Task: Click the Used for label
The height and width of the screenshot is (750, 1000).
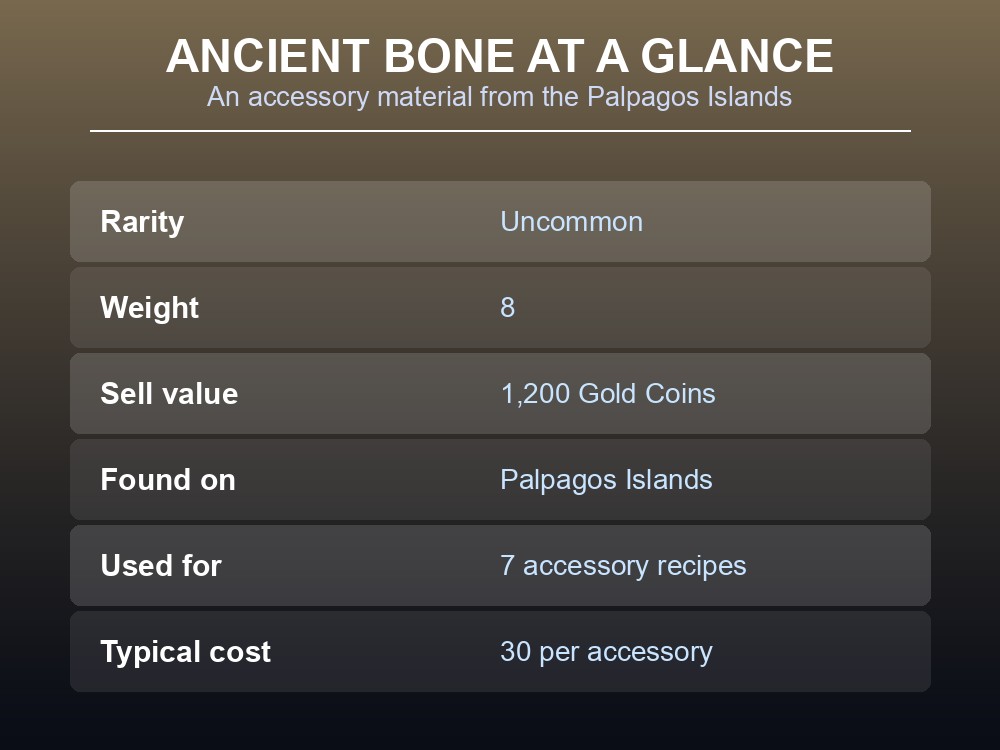Action: pyautogui.click(x=161, y=566)
